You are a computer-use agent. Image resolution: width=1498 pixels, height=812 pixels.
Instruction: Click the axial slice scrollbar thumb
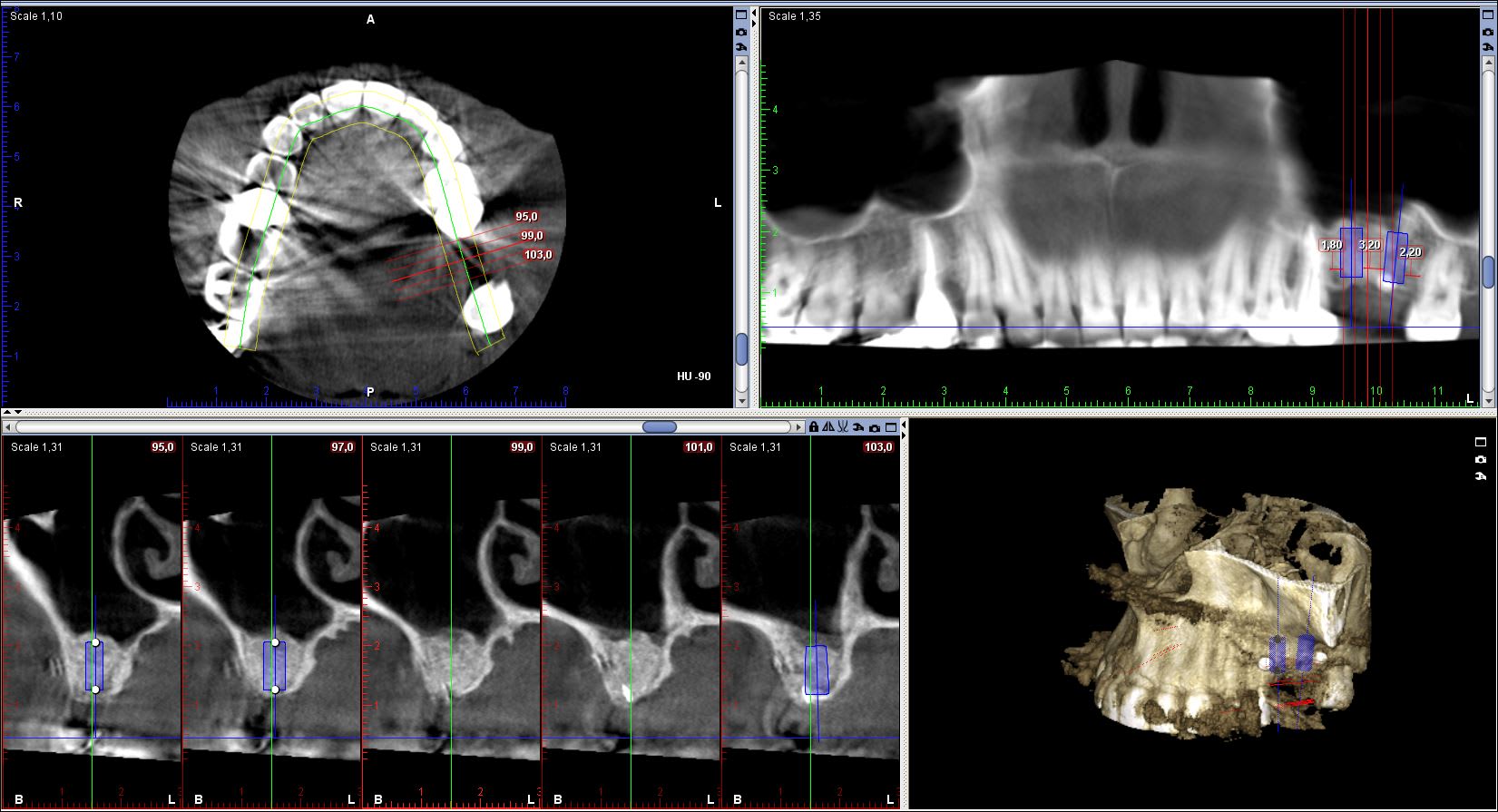[741, 348]
